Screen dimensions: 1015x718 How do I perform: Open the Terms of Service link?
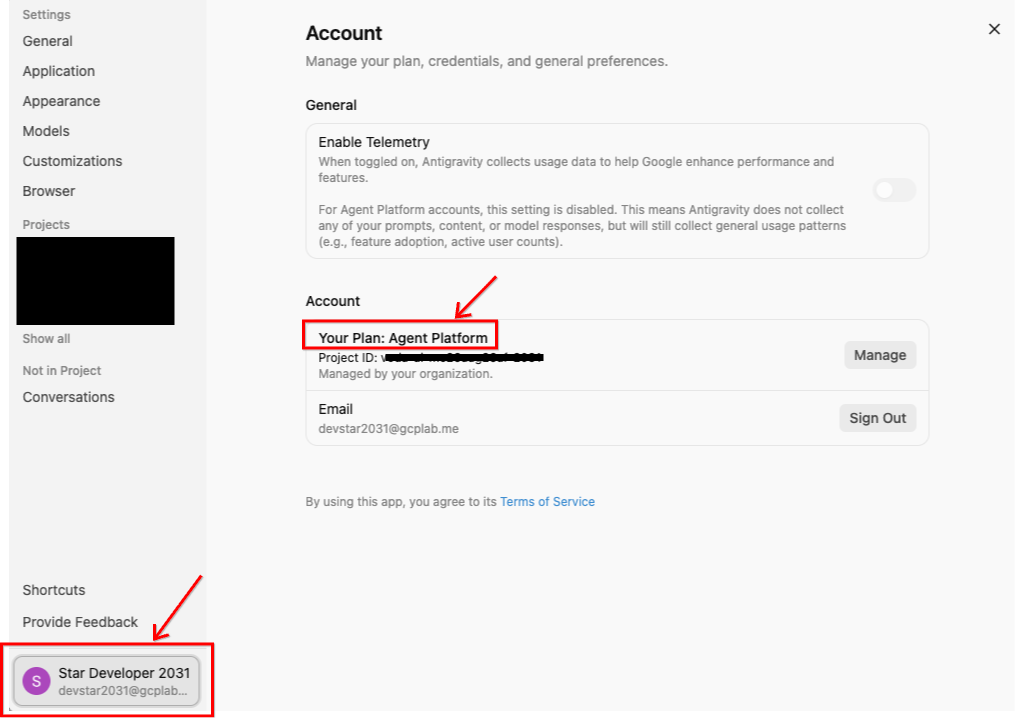(547, 502)
